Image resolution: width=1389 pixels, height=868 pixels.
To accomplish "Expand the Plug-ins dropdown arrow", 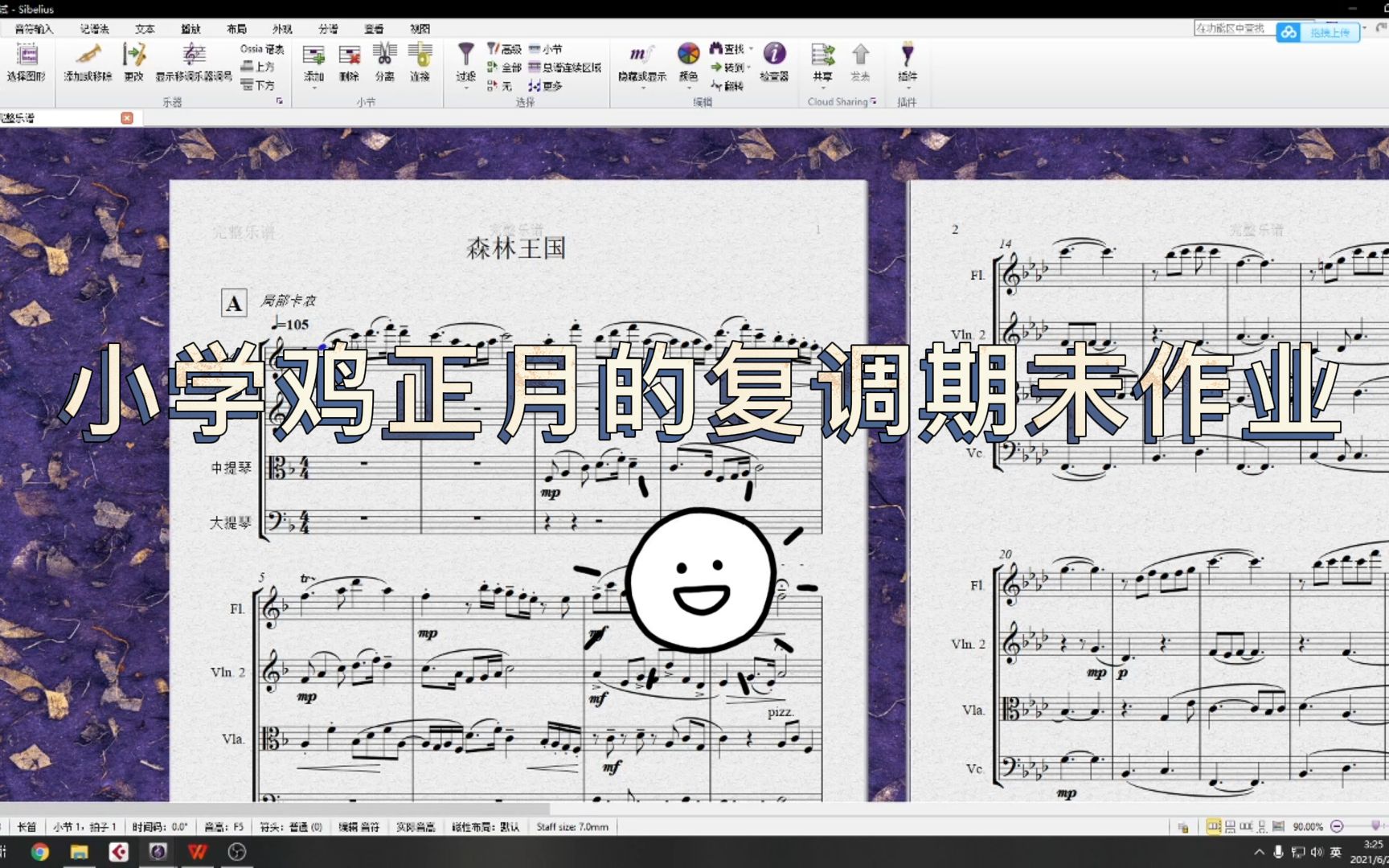I will pos(907,88).
